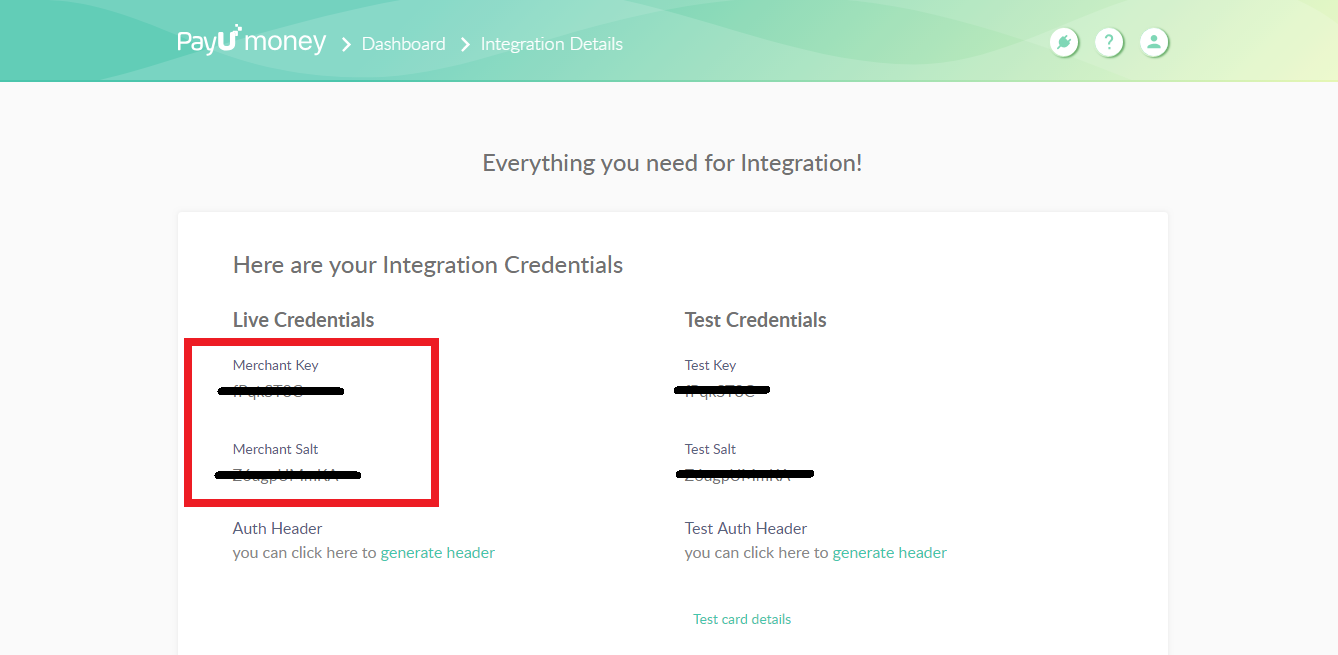
Task: Click the Test Salt label
Action: (710, 449)
